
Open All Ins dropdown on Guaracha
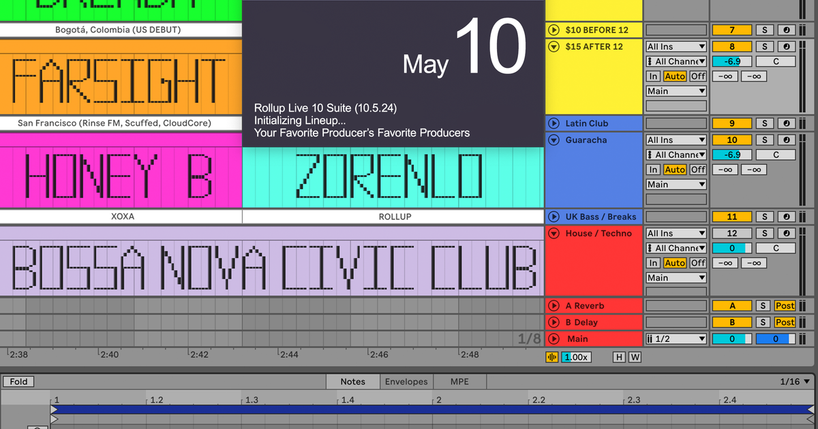[x=676, y=140]
